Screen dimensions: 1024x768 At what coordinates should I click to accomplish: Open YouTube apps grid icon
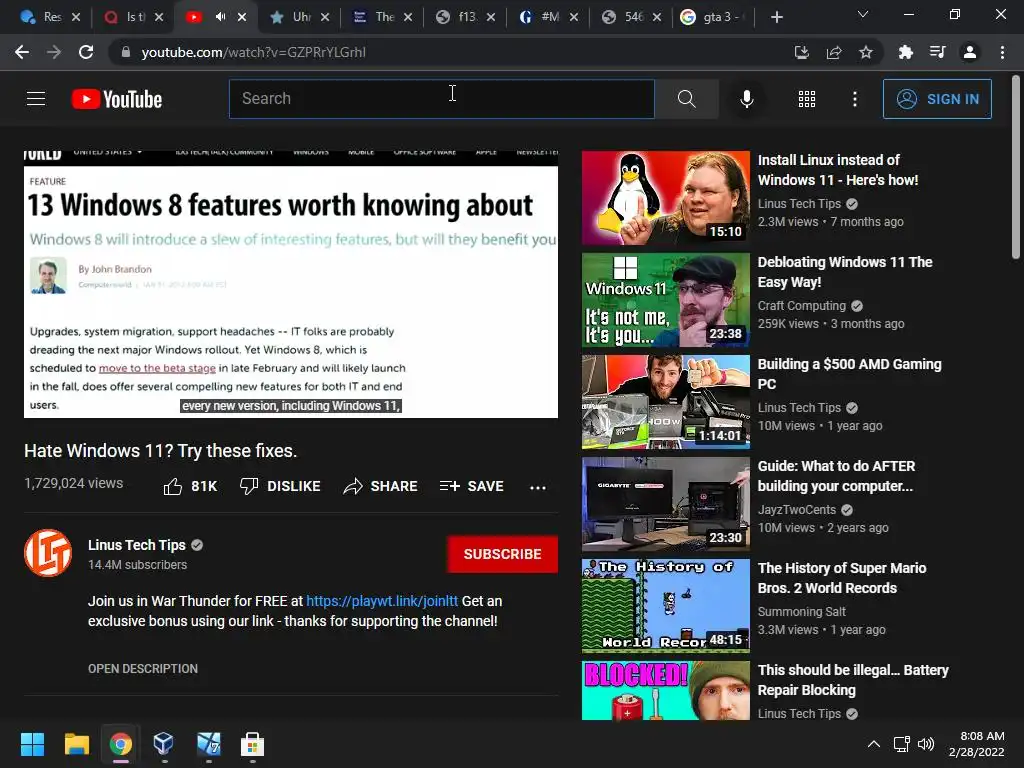pyautogui.click(x=807, y=99)
